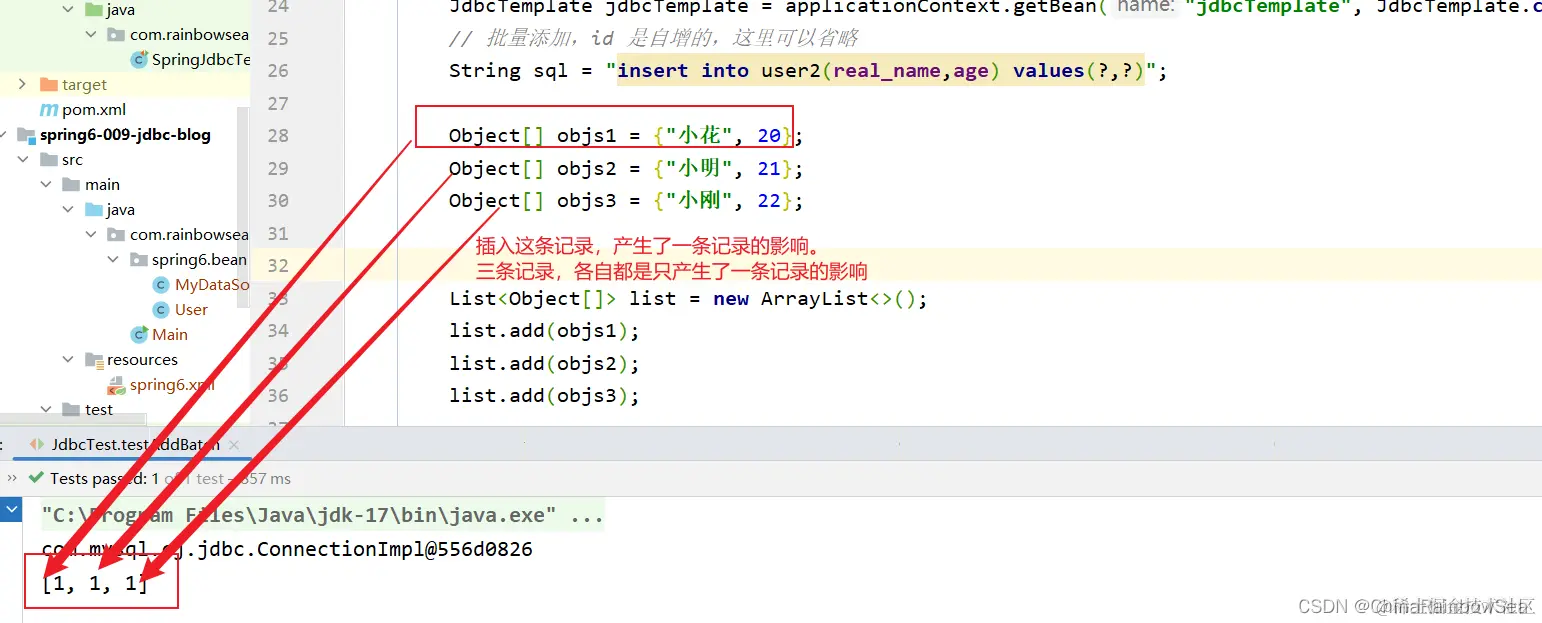Click the spring6-009-jdbc-blog module icon
The image size is (1542, 623).
[x=26, y=135]
